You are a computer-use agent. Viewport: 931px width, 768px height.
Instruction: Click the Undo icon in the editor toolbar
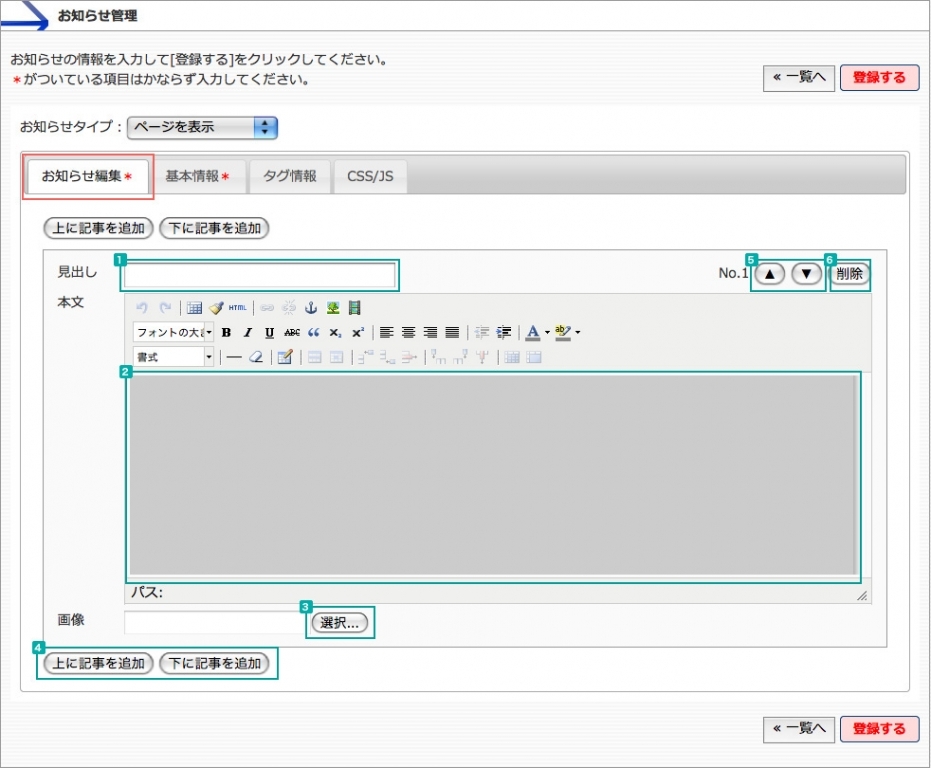pos(140,307)
